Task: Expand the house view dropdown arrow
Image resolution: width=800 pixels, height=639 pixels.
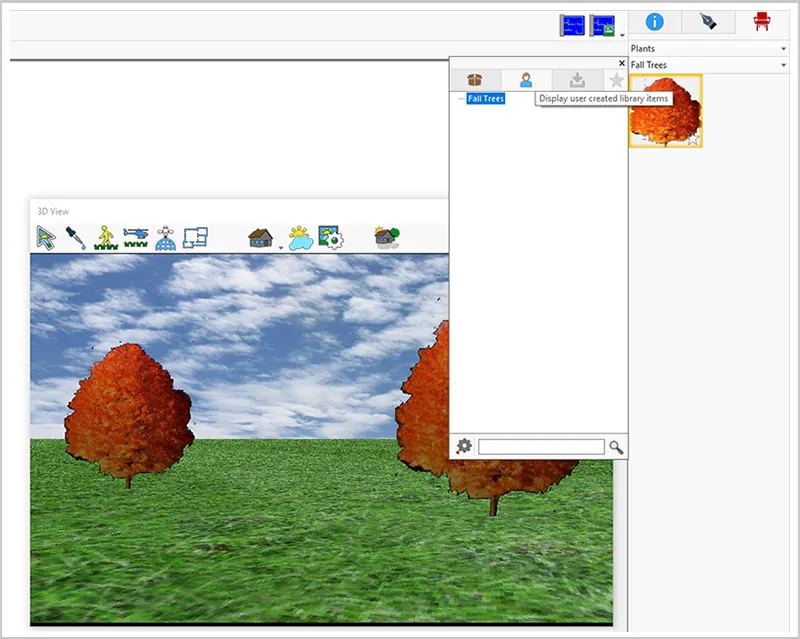Action: tap(281, 248)
